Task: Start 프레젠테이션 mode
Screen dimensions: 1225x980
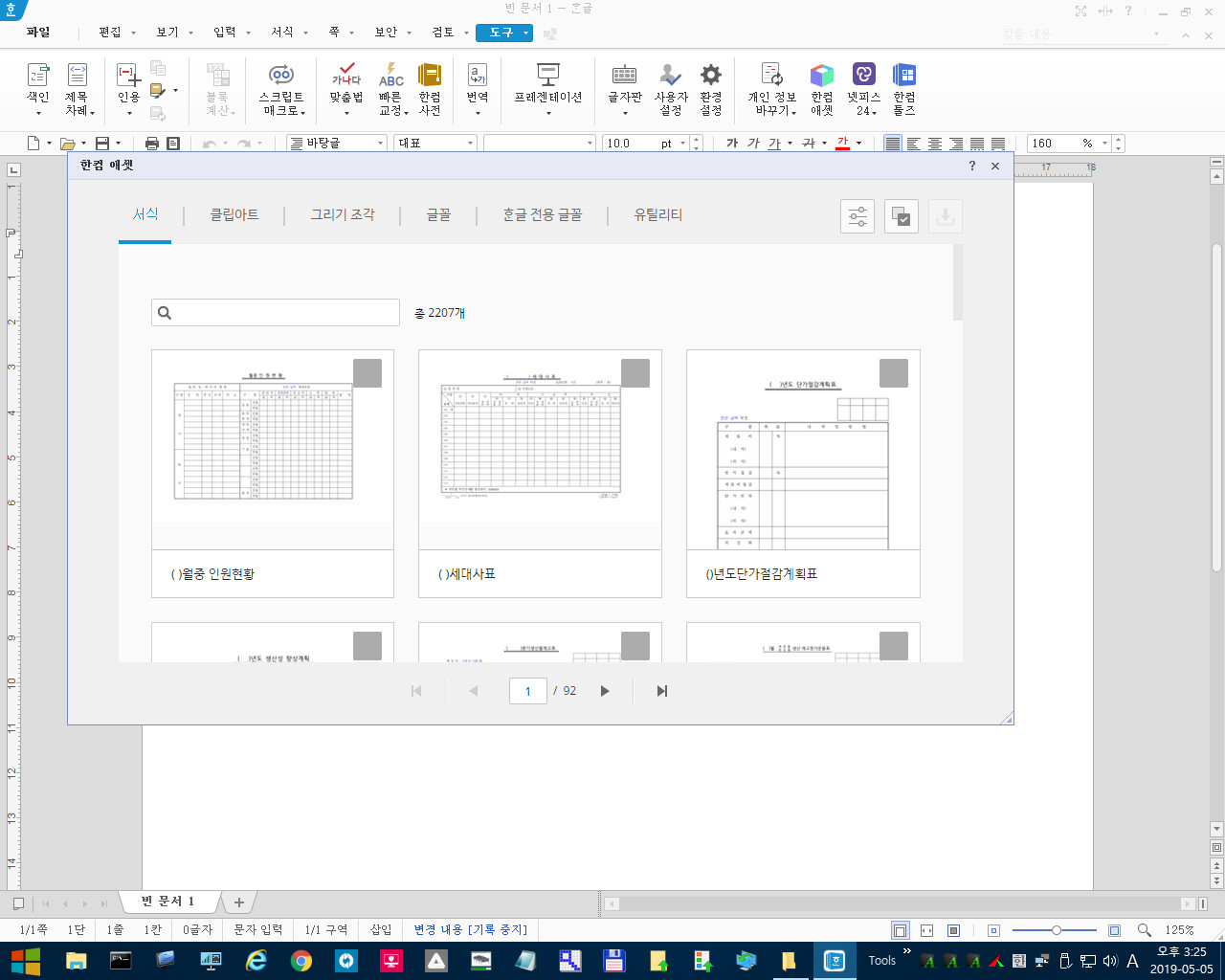Action: [x=548, y=89]
